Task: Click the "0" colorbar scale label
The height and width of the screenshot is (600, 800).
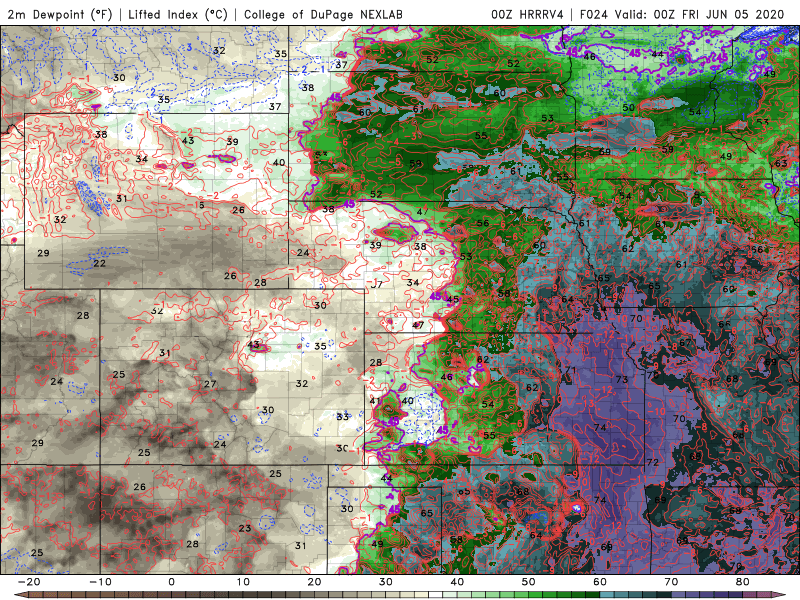Action: click(x=171, y=582)
